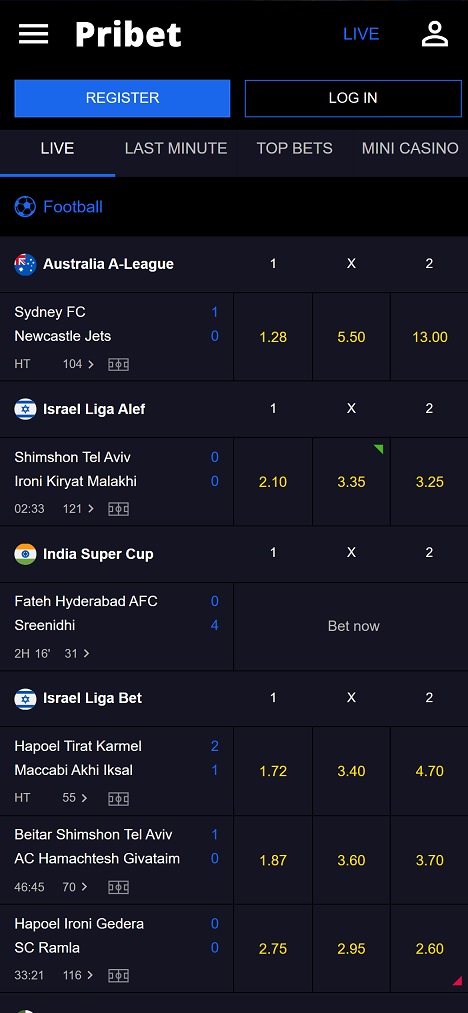Click the Australia flag icon
This screenshot has width=468, height=1013.
pos(25,264)
